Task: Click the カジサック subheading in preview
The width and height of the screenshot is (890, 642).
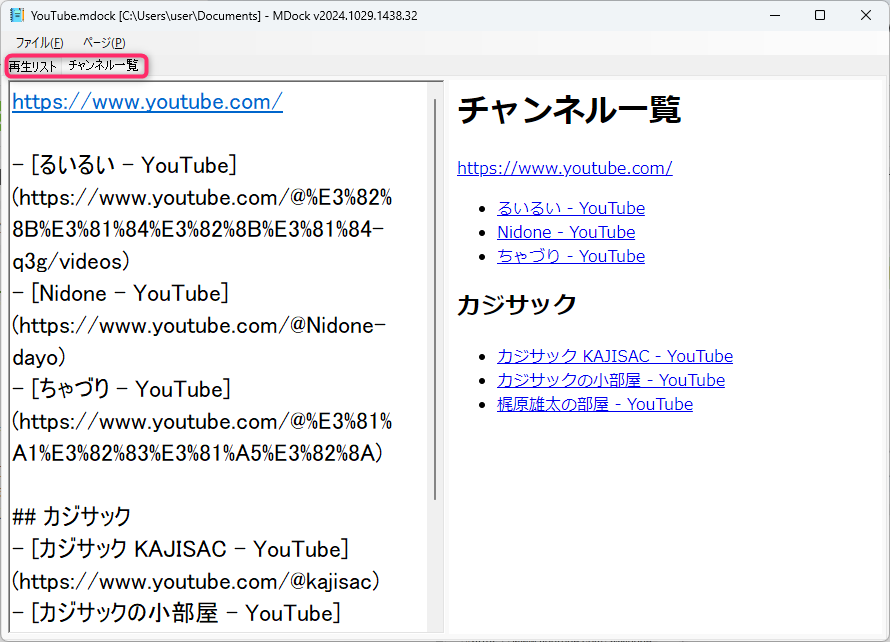Action: [517, 304]
